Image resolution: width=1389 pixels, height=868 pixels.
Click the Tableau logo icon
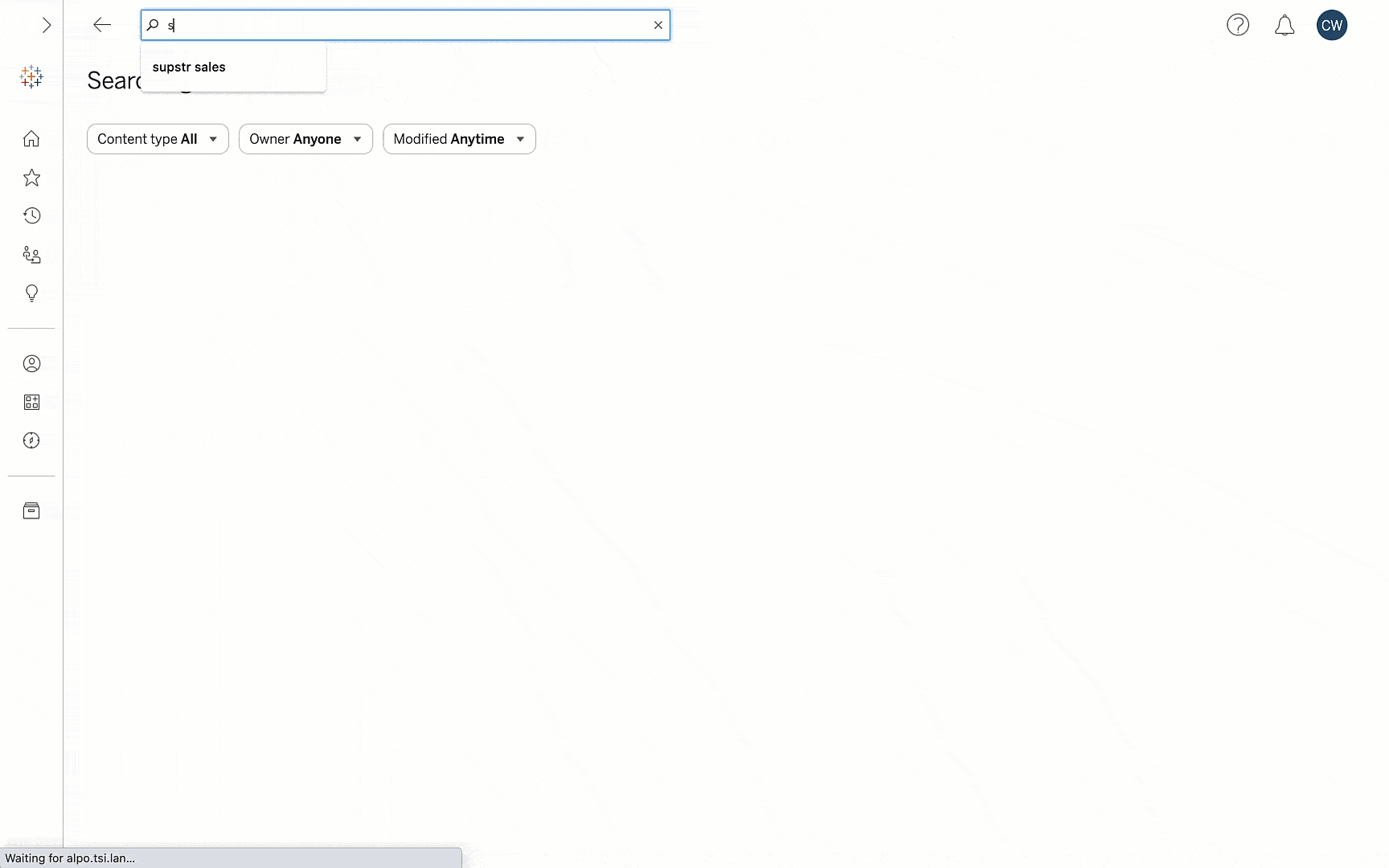pos(31,76)
